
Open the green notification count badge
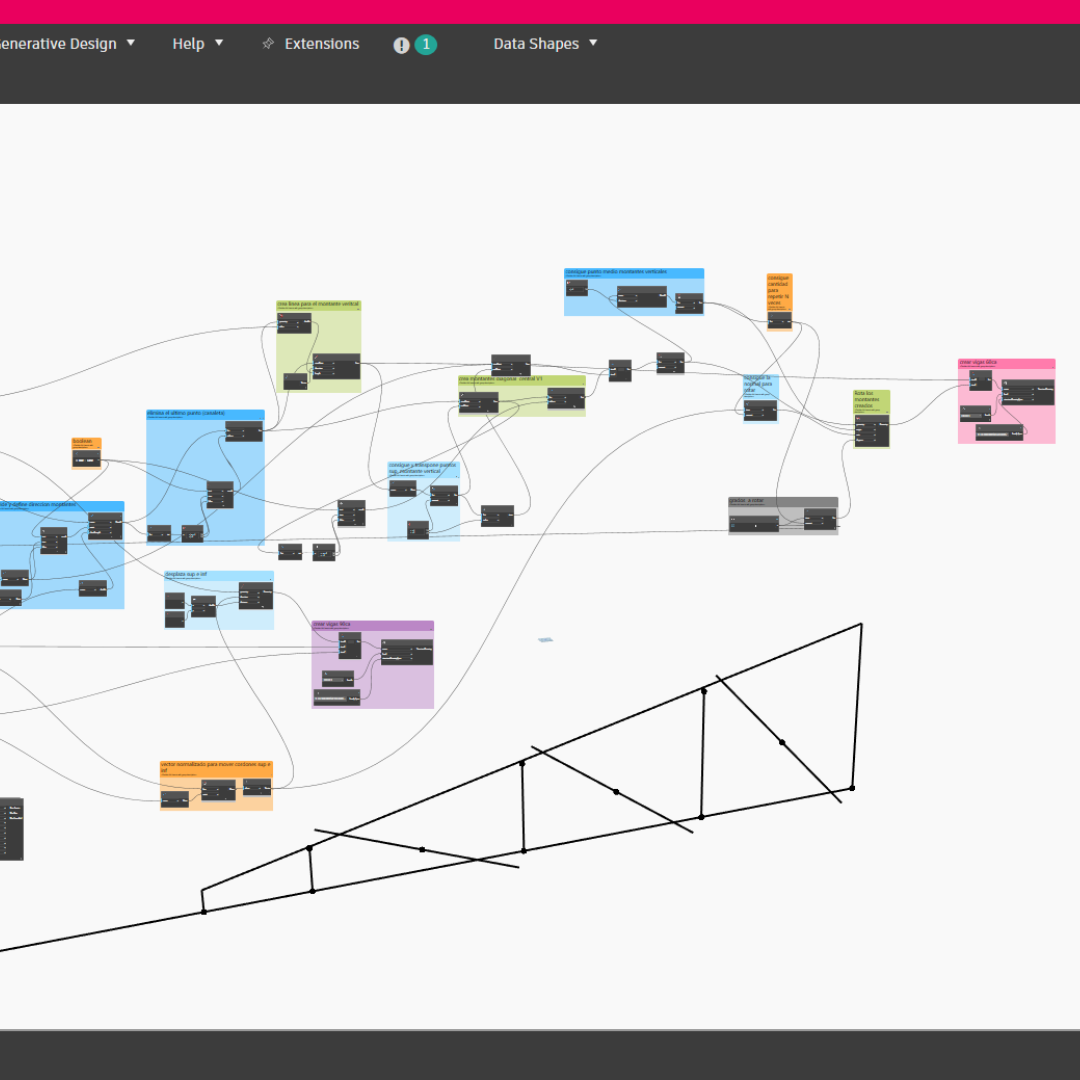426,44
